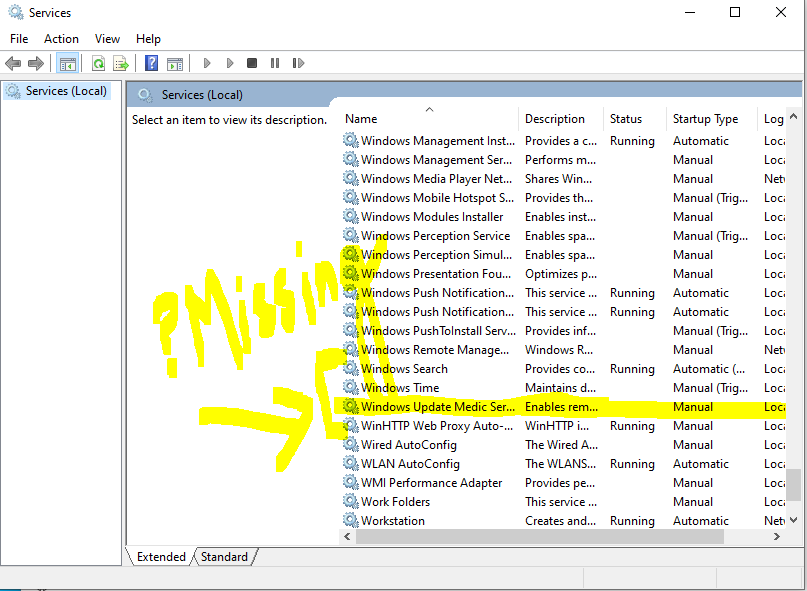Click gear icon of Windows Search row

click(350, 368)
